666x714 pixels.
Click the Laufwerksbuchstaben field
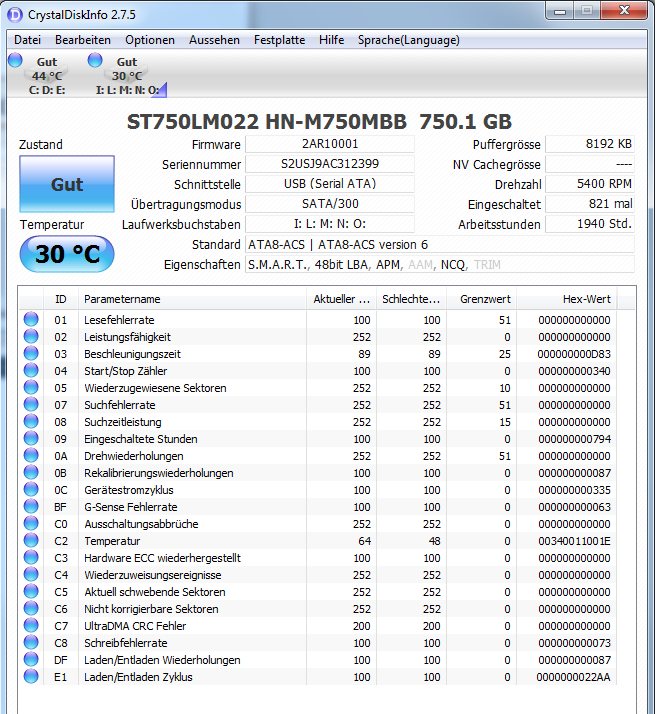coord(330,224)
